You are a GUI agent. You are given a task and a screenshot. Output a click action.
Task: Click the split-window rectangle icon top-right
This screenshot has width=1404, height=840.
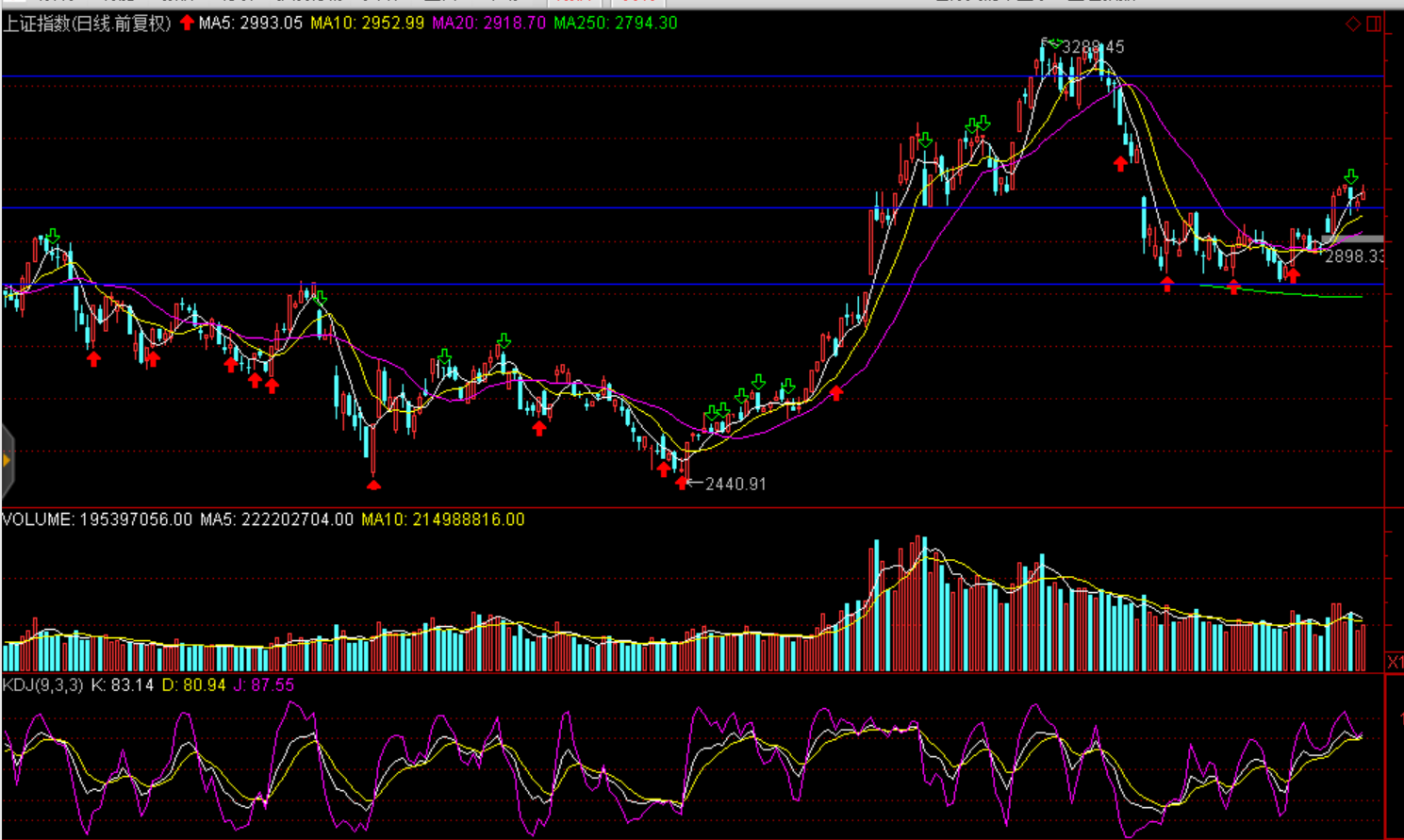1374,24
